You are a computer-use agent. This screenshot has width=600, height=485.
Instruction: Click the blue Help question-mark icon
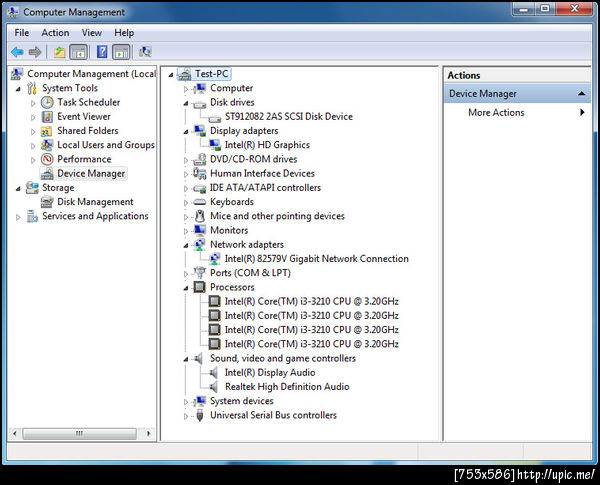102,52
